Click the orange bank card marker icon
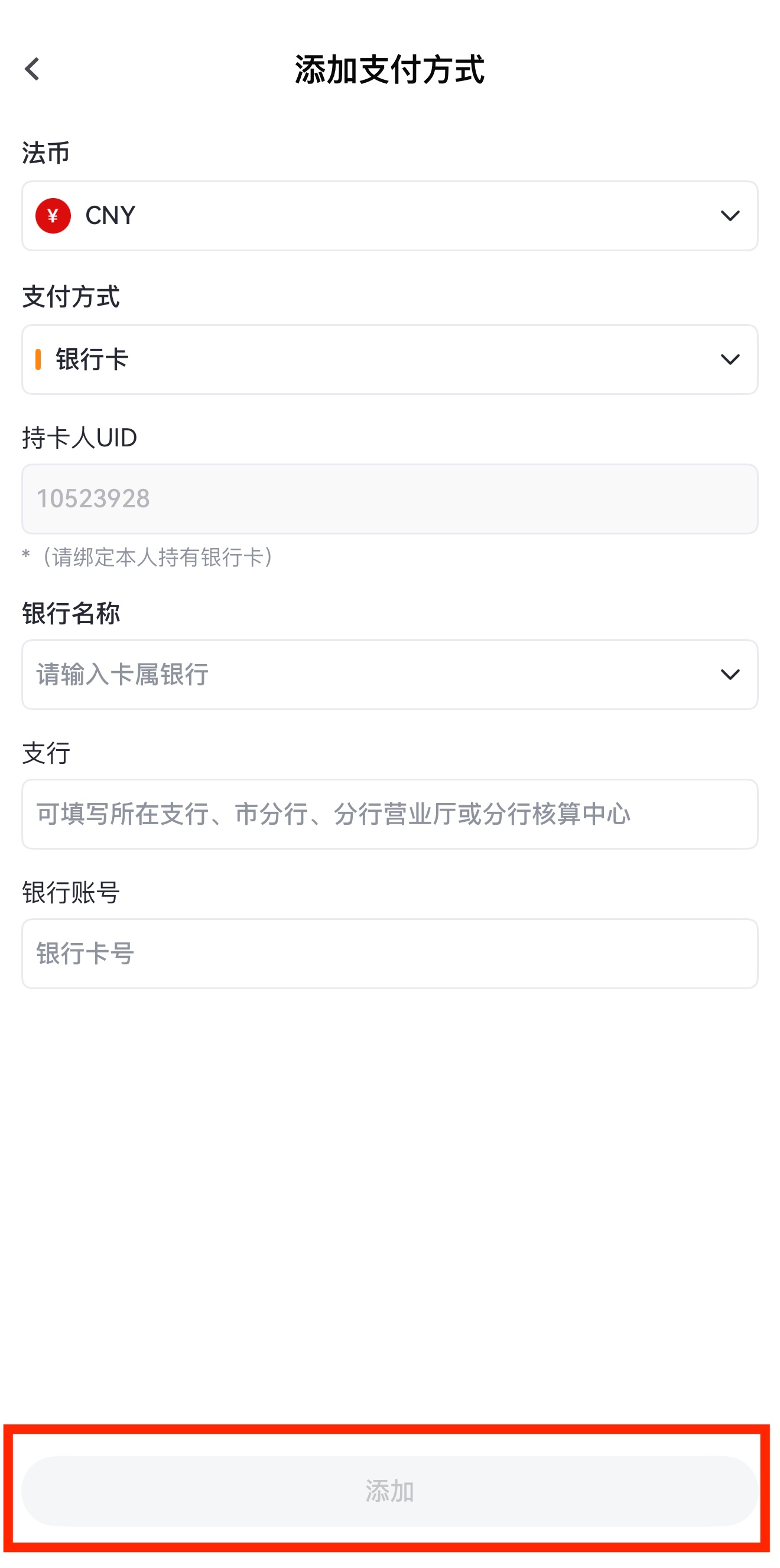780x1568 pixels. tap(38, 359)
